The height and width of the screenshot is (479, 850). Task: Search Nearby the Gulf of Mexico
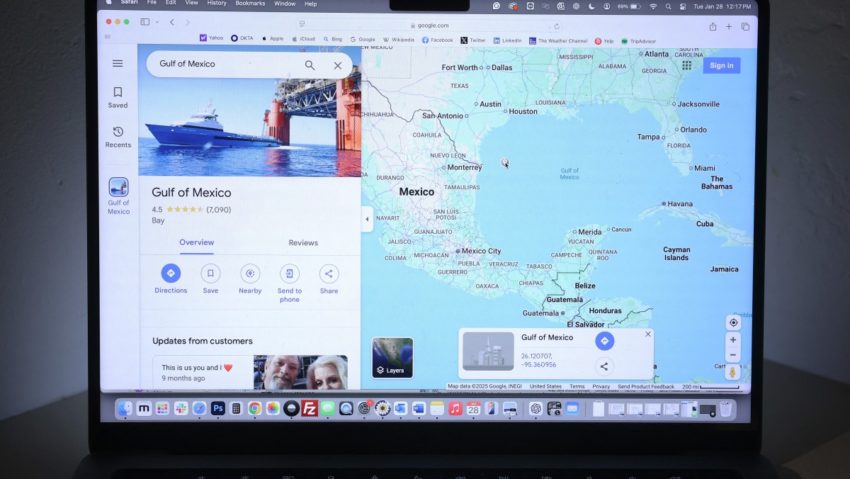point(250,279)
